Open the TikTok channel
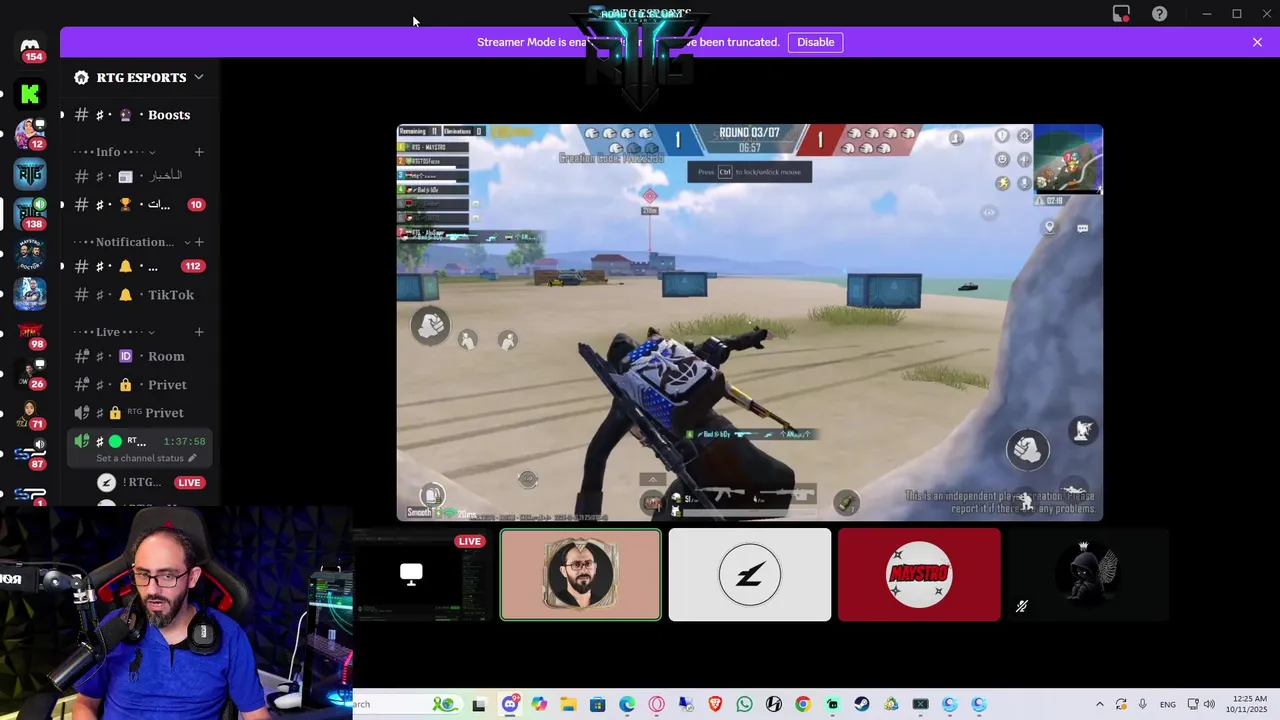The height and width of the screenshot is (720, 1280). tap(140, 295)
